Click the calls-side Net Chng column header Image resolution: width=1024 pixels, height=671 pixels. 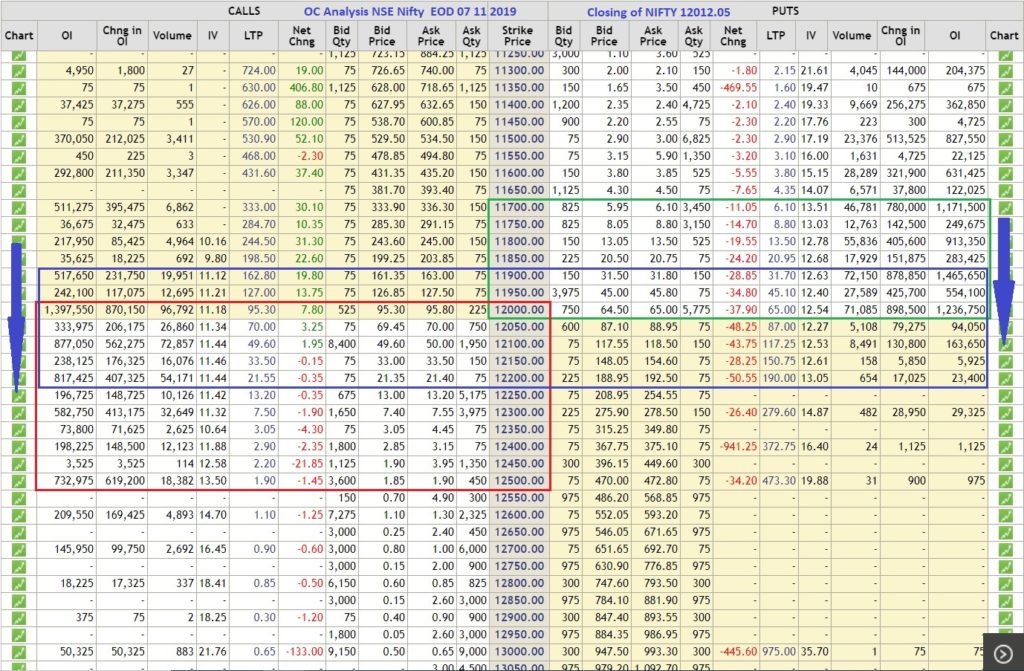(x=301, y=36)
